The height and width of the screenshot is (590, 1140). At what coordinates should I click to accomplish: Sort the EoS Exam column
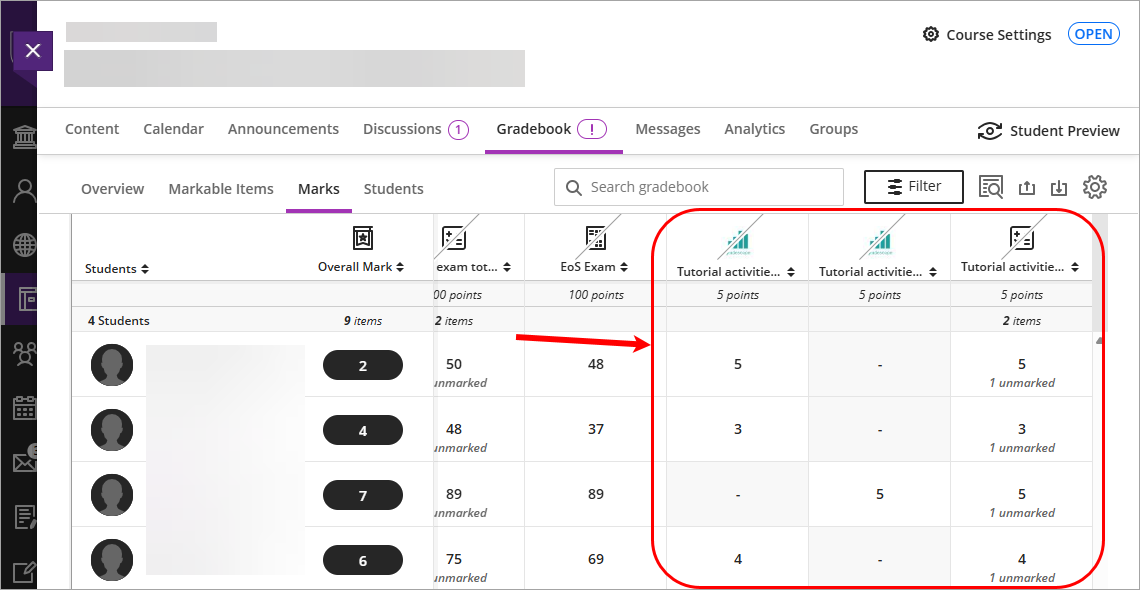595,267
